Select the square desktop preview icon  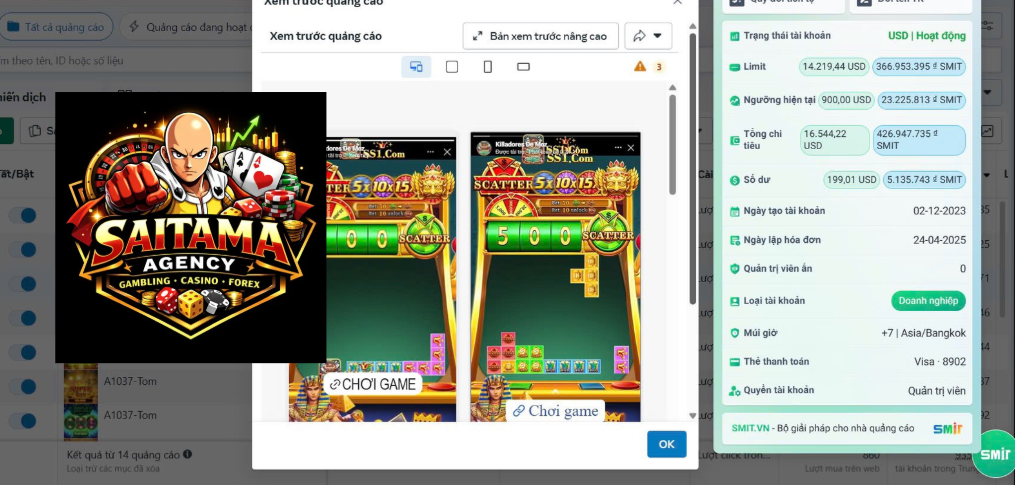coord(452,67)
